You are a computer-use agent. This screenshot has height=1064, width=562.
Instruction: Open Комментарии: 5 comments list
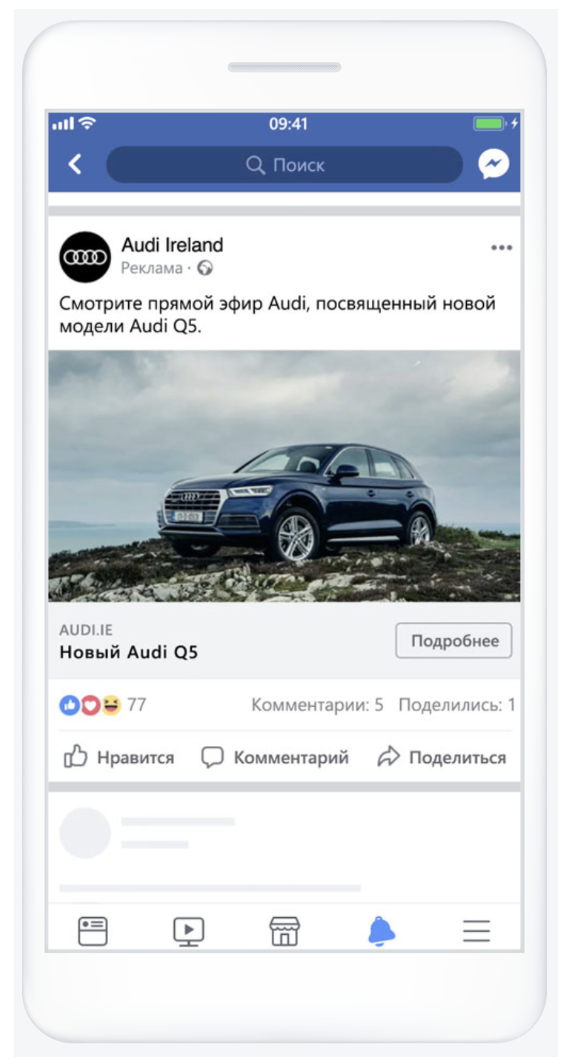pos(317,705)
